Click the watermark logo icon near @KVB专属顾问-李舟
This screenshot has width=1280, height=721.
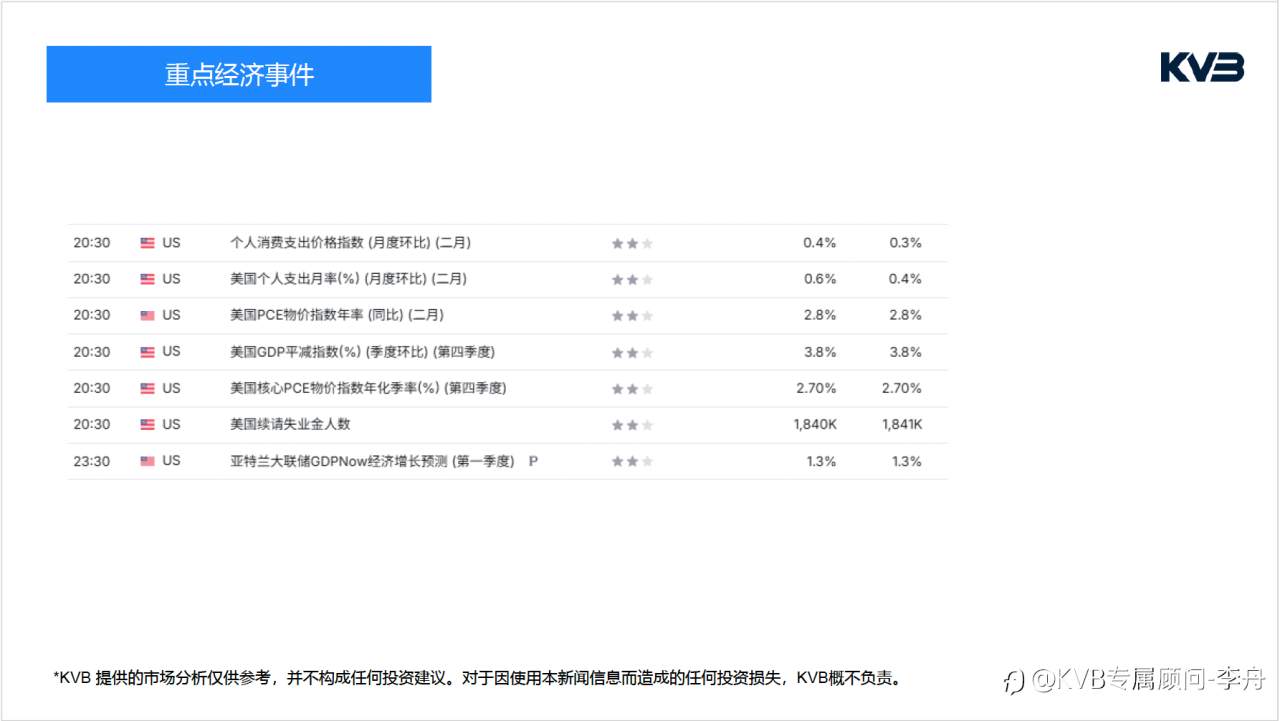[1013, 679]
